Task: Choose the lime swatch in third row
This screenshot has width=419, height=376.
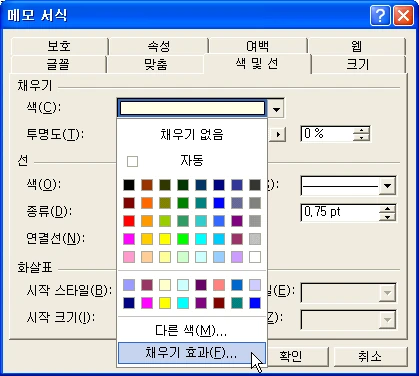Action: tap(165, 221)
